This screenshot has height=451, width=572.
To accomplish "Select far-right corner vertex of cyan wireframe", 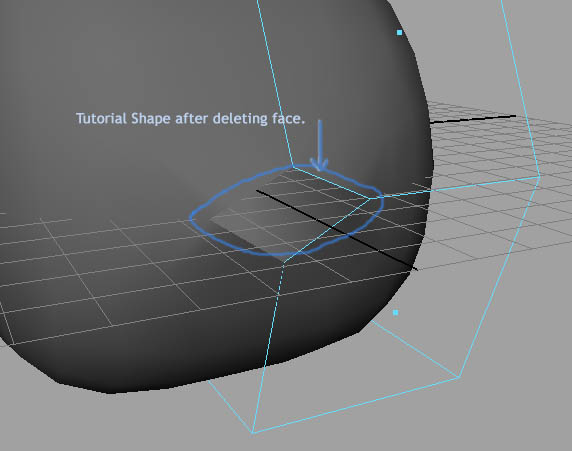I will pos(540,177).
